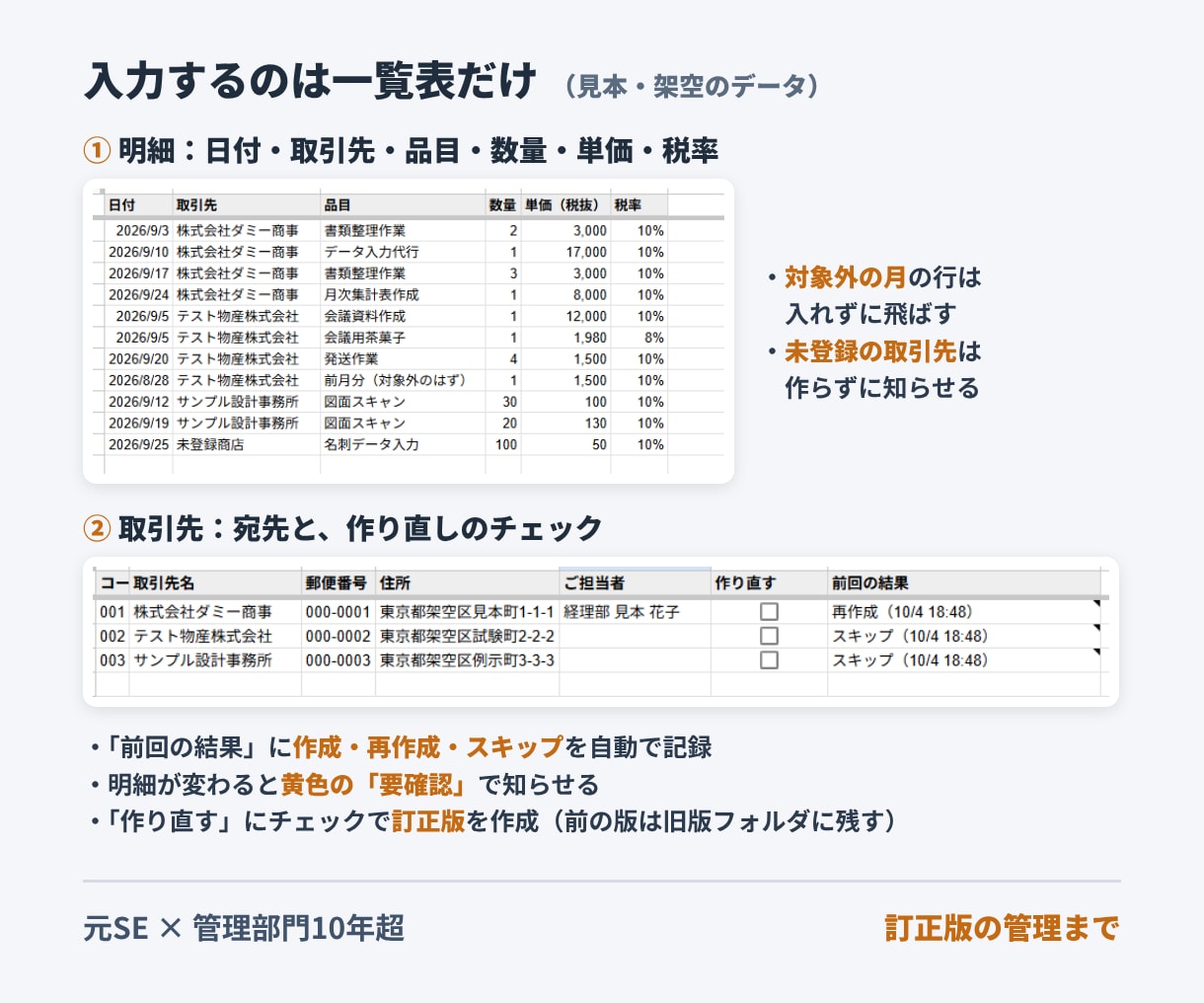Click the quantity cell 20

502,423
